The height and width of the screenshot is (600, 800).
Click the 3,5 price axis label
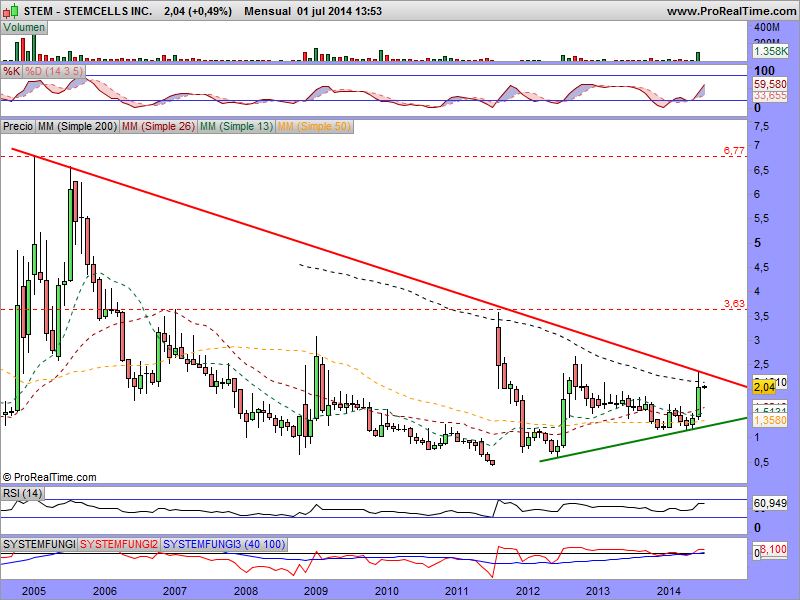tap(761, 316)
